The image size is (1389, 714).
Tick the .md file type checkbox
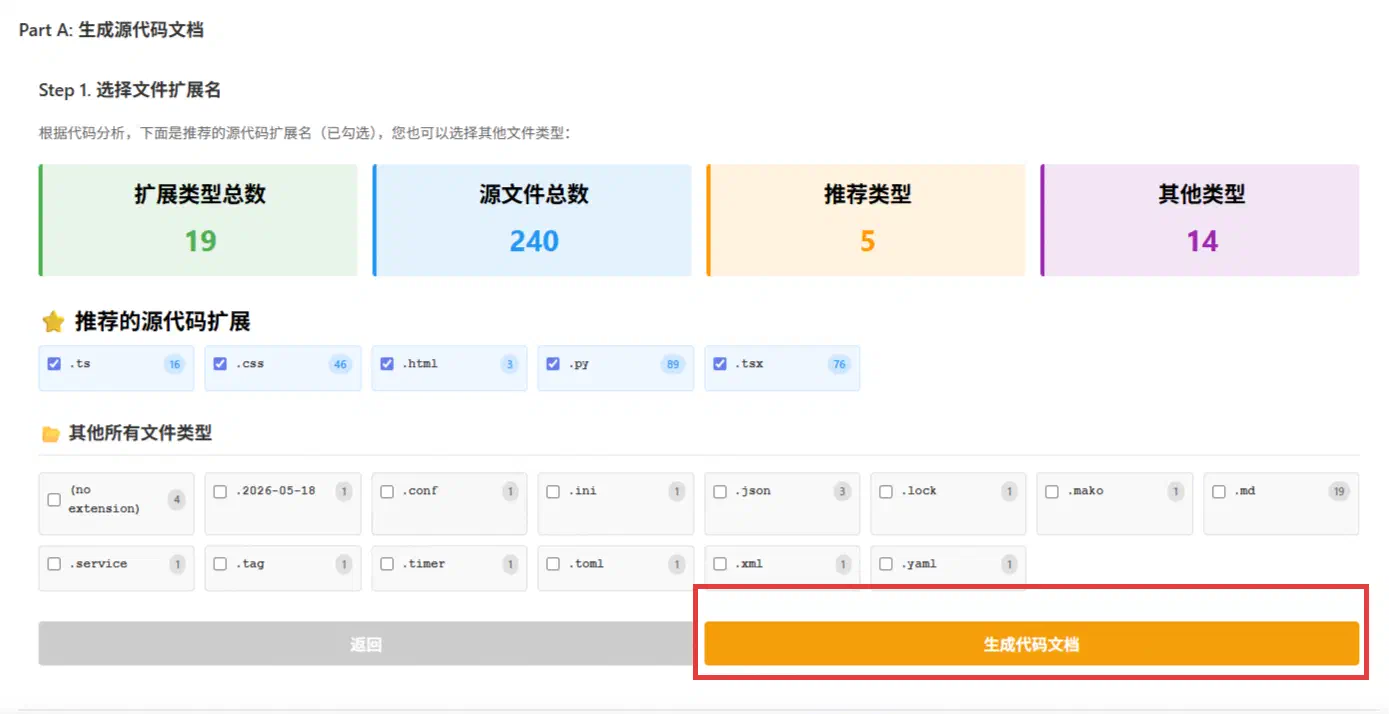click(1219, 491)
